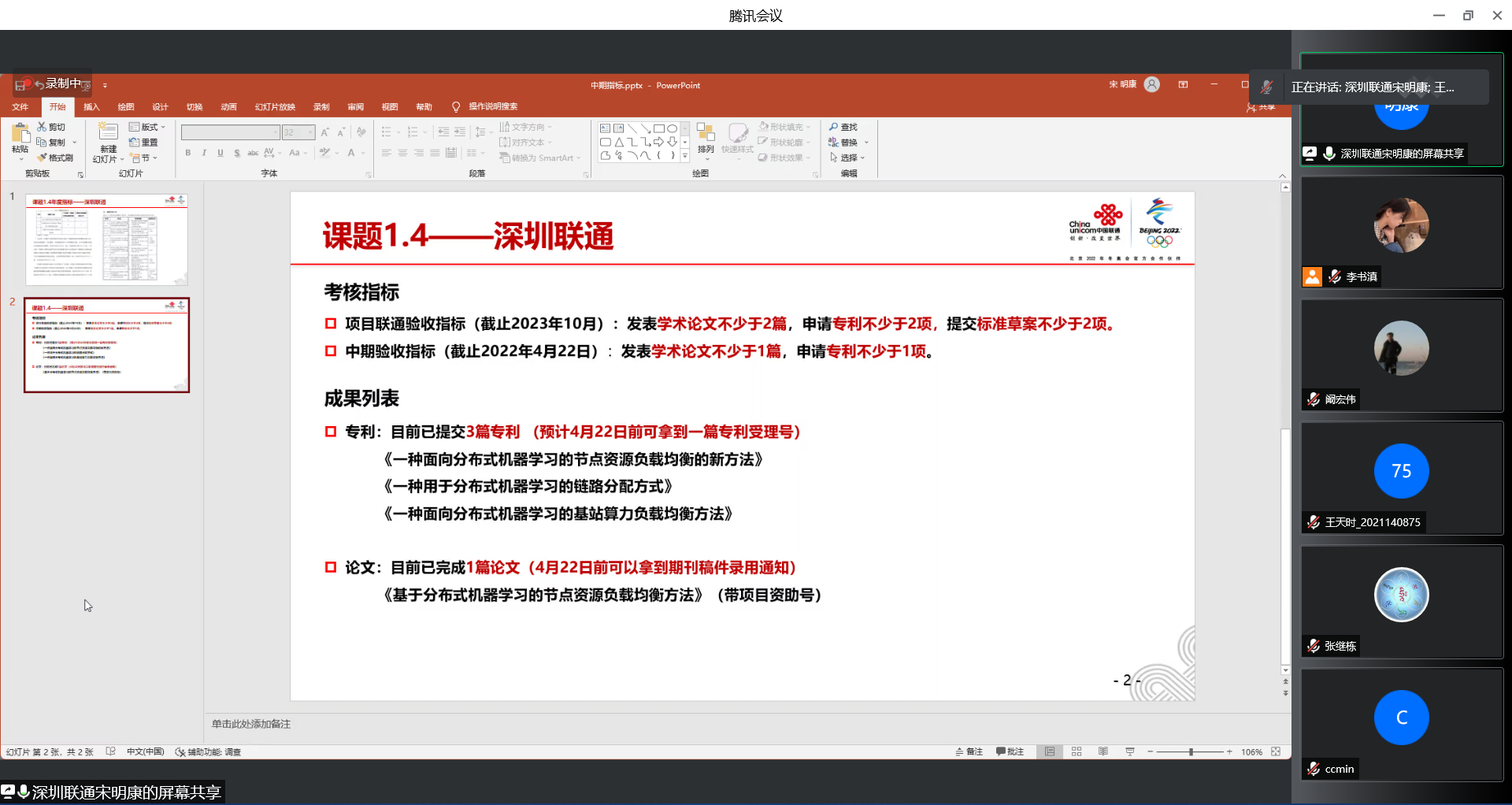
Task: Select slide 2 thumbnail
Action: click(107, 345)
